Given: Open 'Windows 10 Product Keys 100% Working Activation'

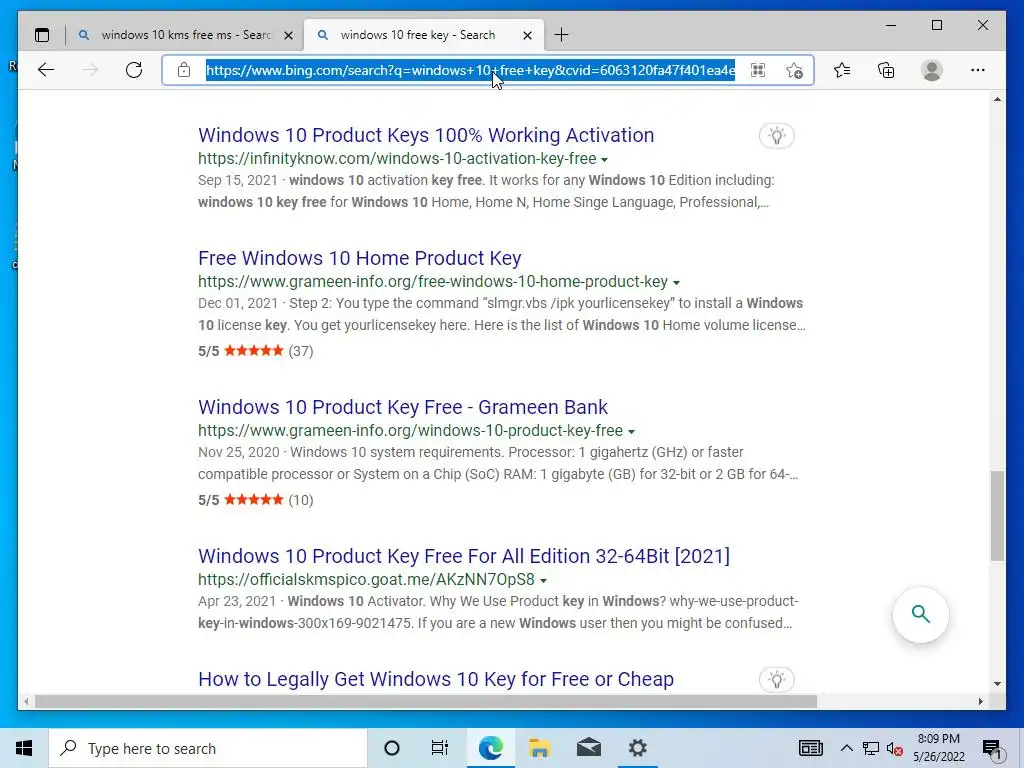Looking at the screenshot, I should (426, 135).
